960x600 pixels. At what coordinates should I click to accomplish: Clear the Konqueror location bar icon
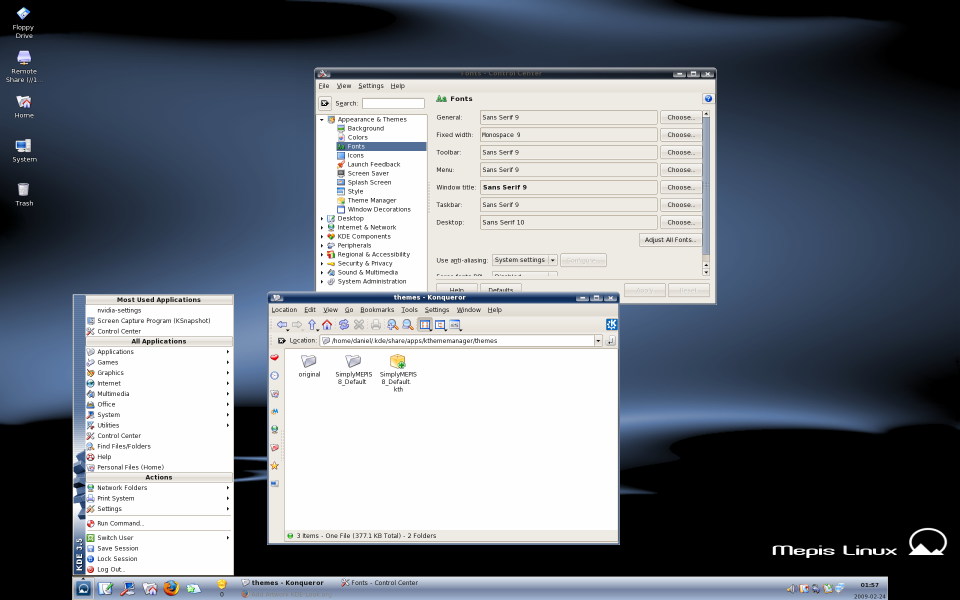[x=282, y=340]
